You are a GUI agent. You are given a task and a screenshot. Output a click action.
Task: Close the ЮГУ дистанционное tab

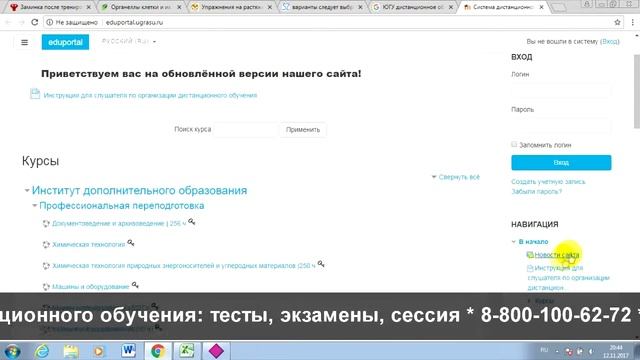451,7
